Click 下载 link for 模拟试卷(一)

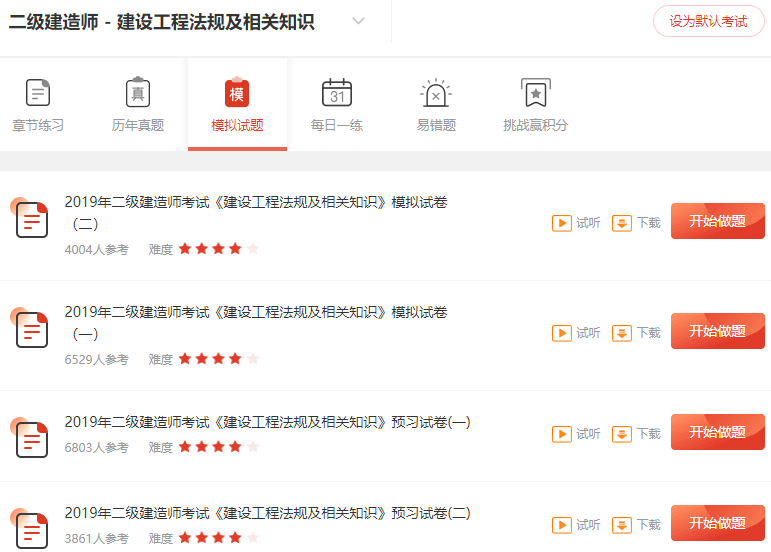point(649,333)
